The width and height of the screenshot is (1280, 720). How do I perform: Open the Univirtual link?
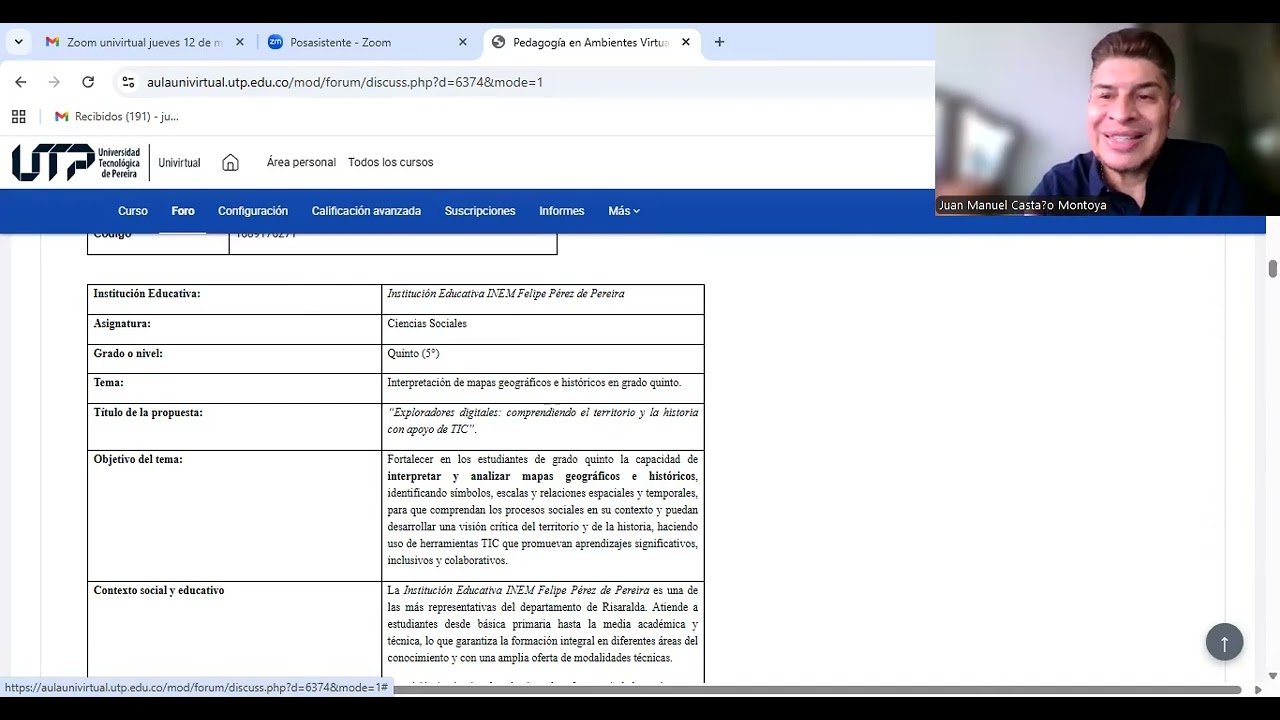(x=179, y=163)
